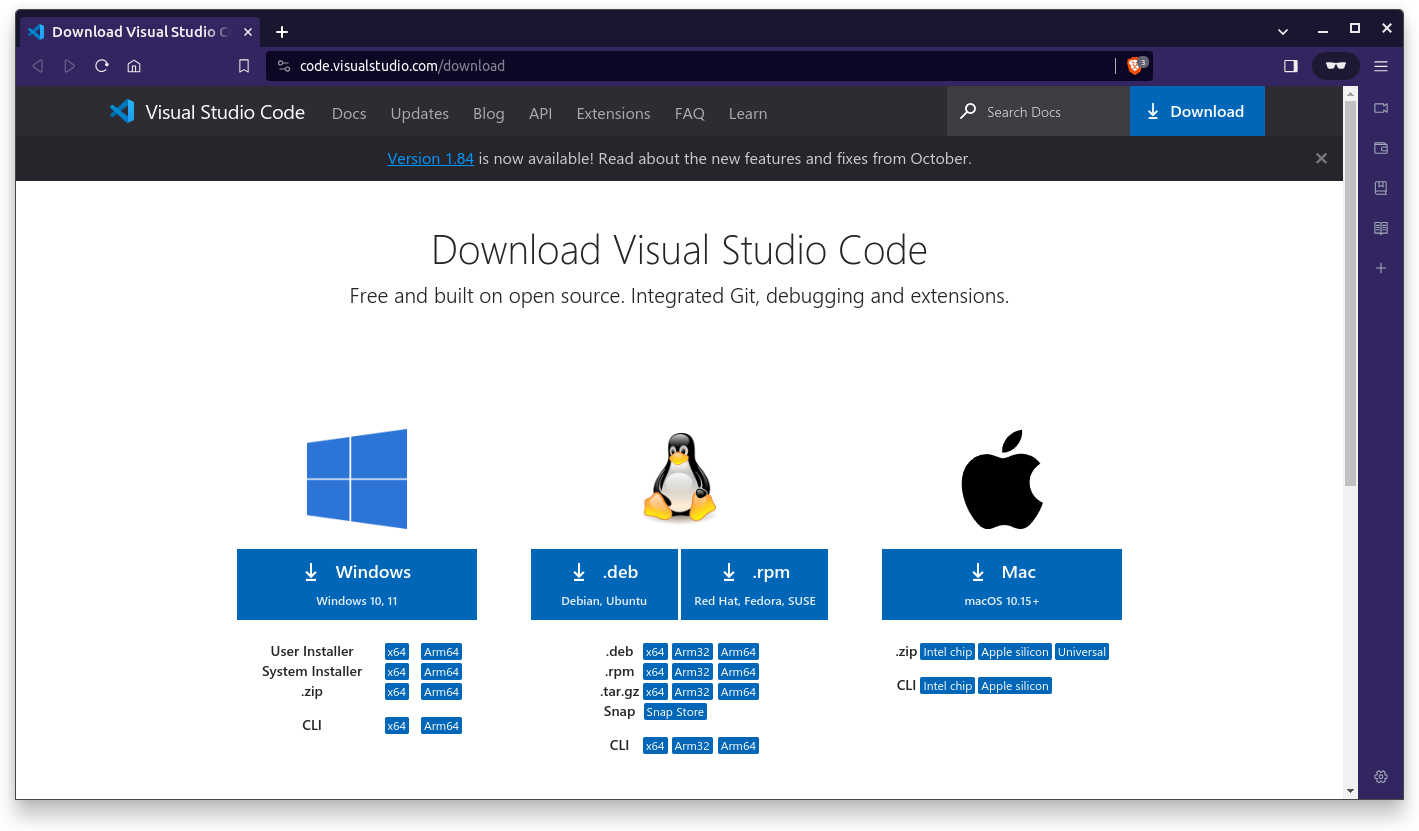This screenshot has width=1419, height=831.
Task: Click the scrollbar down arrow
Action: [1350, 791]
